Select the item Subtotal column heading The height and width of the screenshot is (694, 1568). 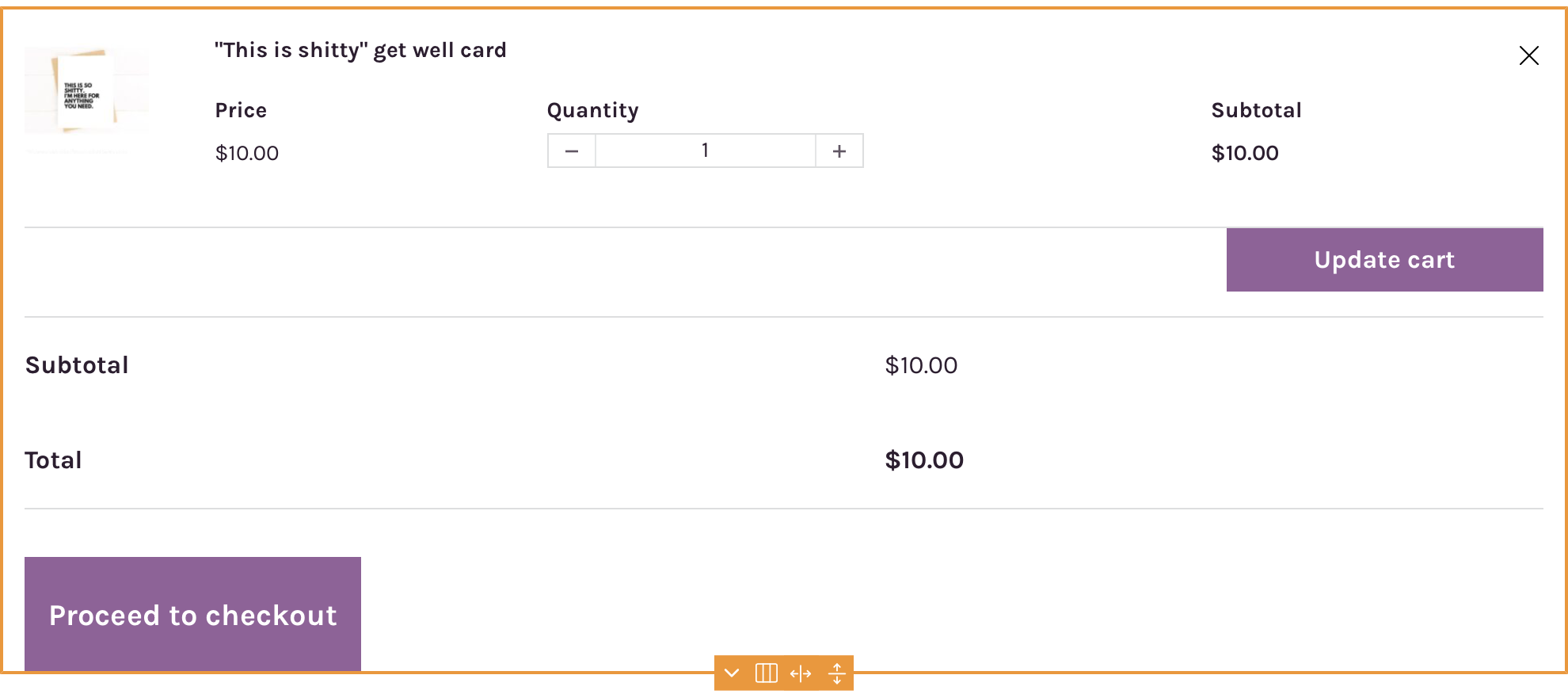click(1256, 110)
